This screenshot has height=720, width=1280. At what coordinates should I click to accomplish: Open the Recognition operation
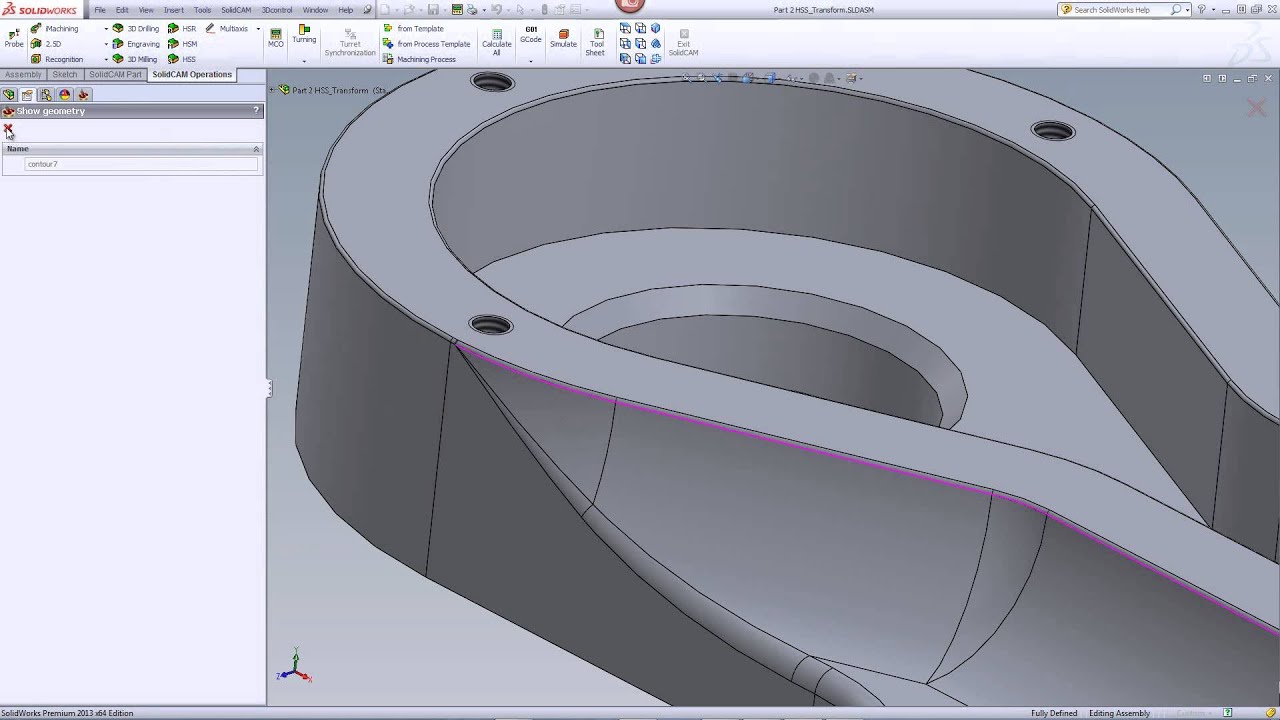point(57,59)
